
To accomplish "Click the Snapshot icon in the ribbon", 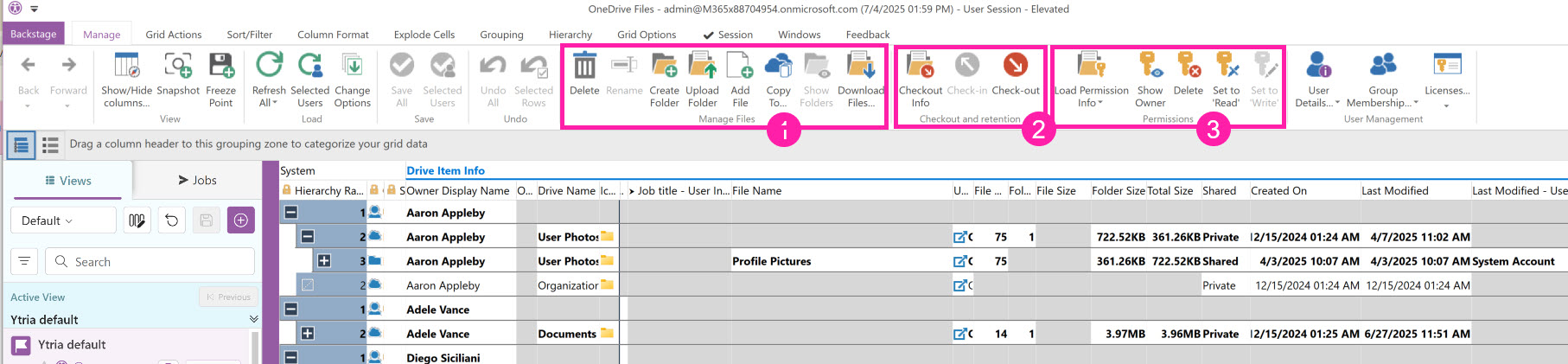I will 178,67.
